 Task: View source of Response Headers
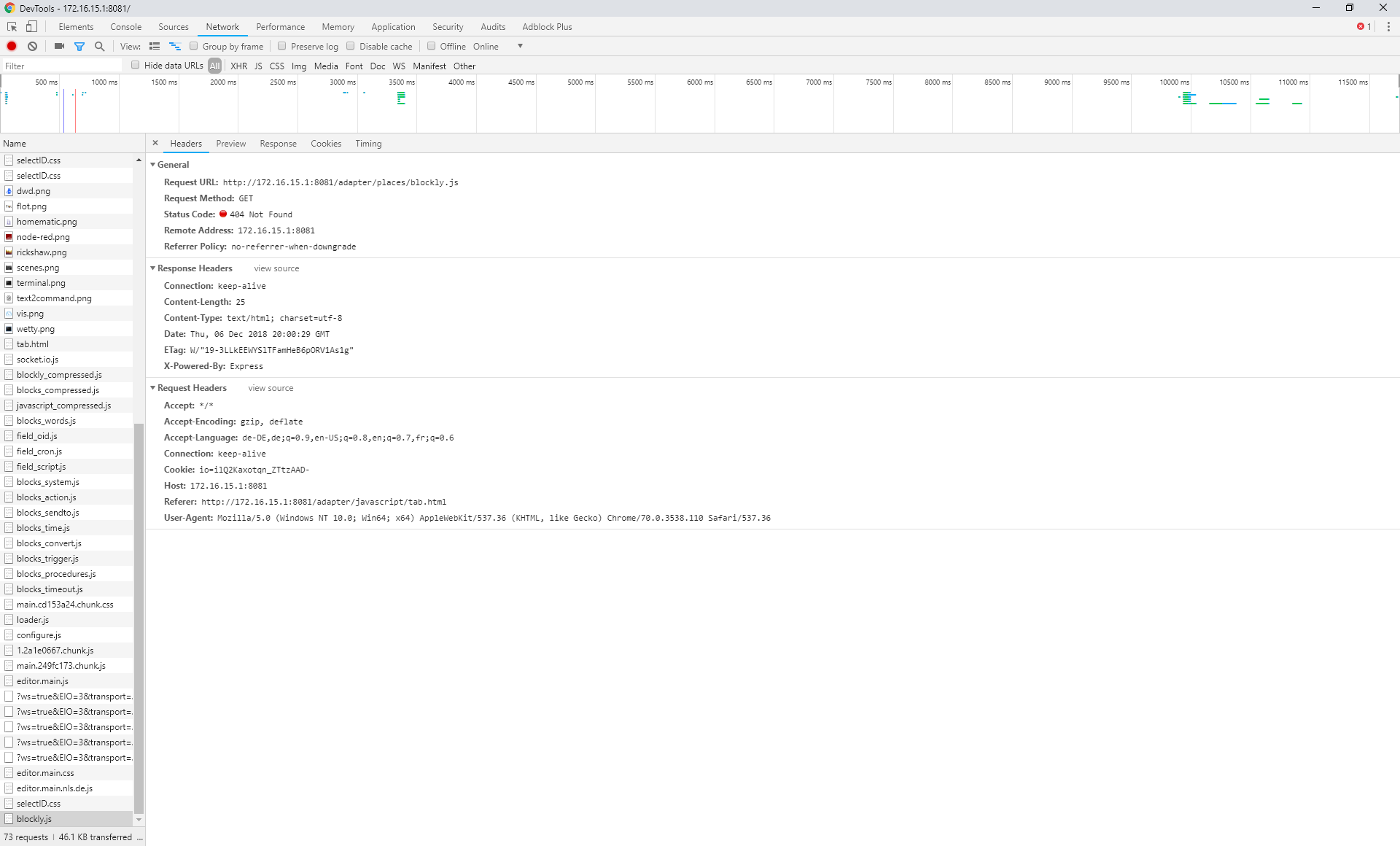point(276,268)
